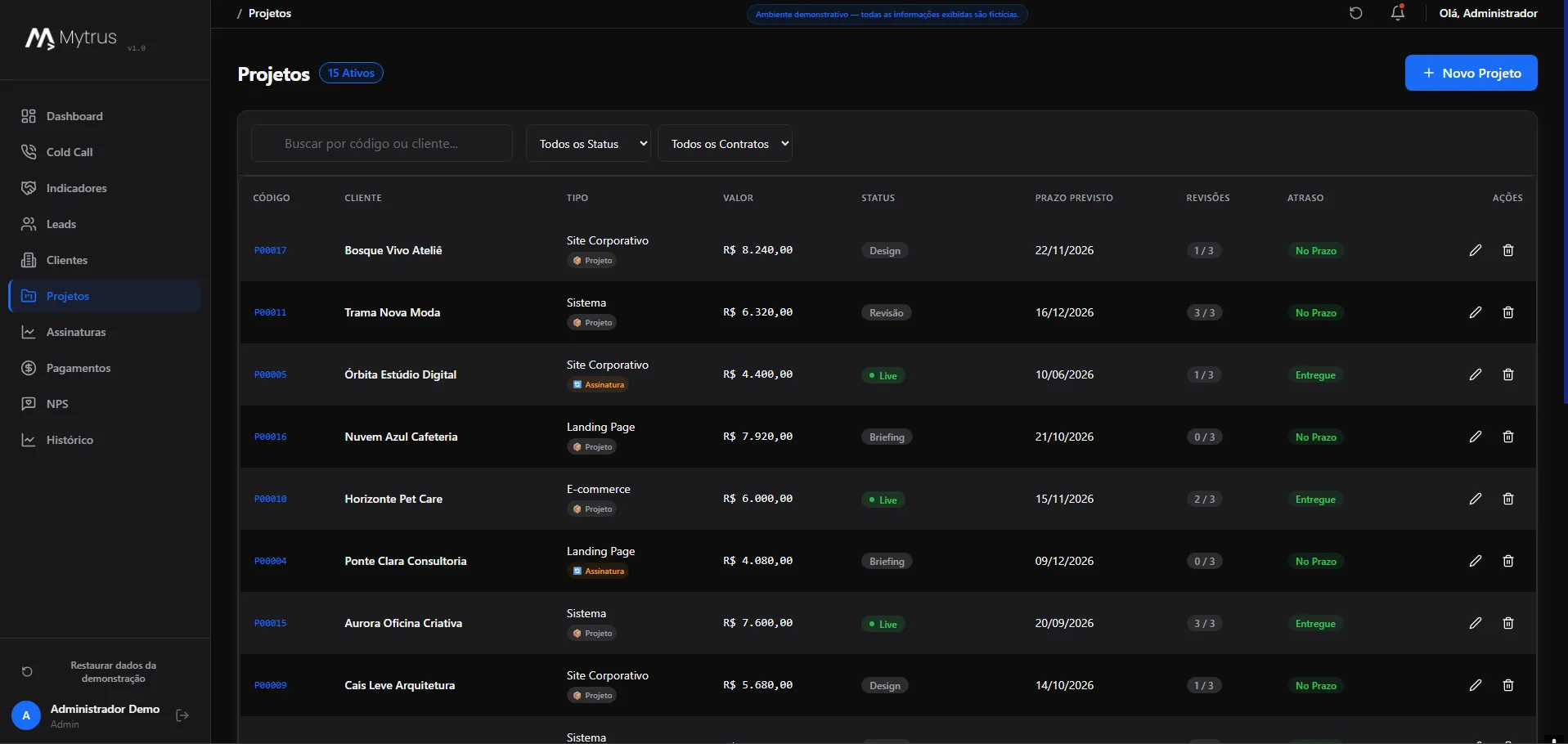Edit the Trama Nova Moda project
The image size is (1568, 744).
1476,312
